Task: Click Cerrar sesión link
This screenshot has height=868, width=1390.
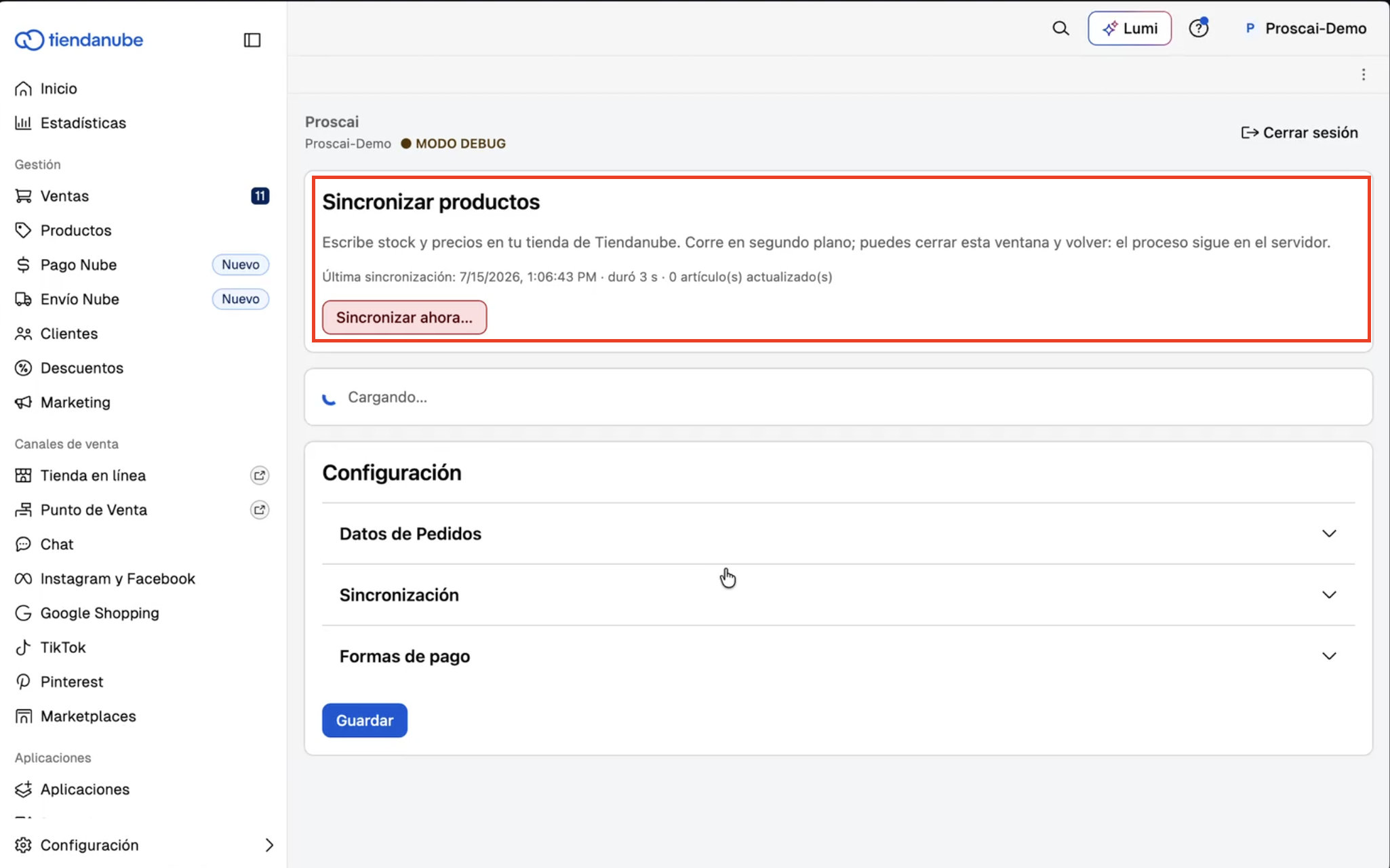Action: tap(1300, 133)
